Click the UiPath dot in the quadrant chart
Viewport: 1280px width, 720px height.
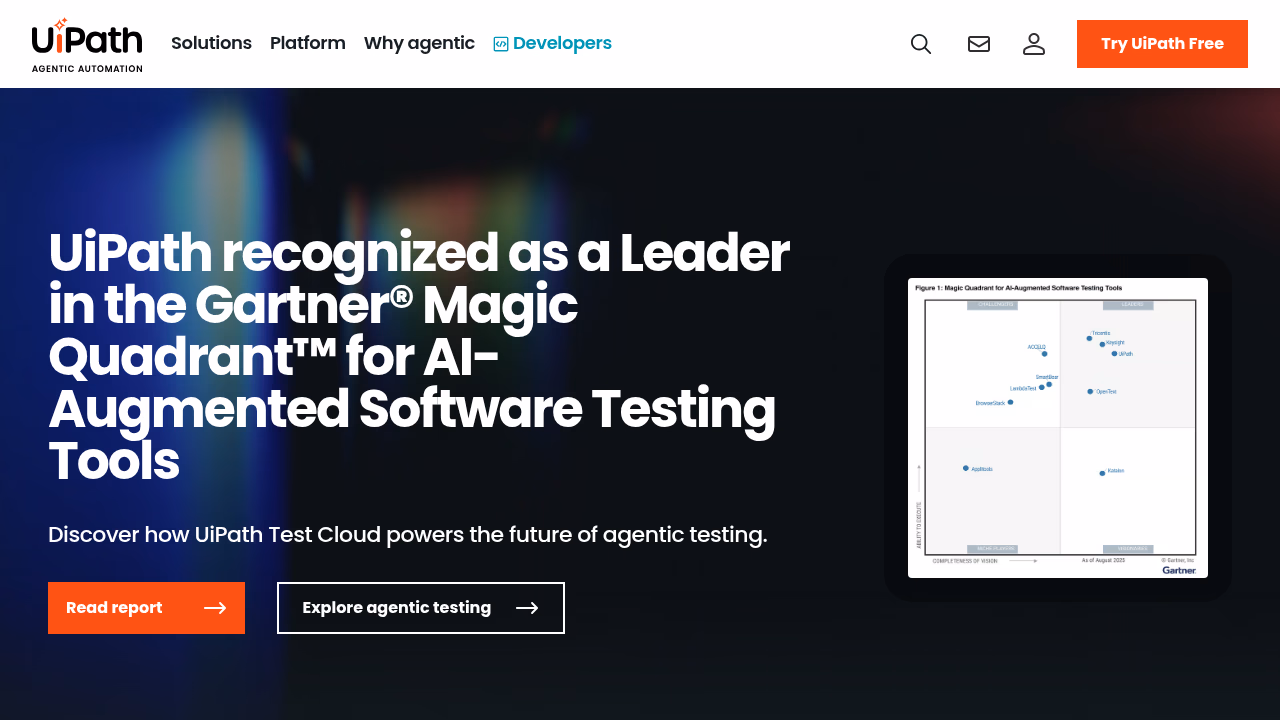coord(1114,353)
